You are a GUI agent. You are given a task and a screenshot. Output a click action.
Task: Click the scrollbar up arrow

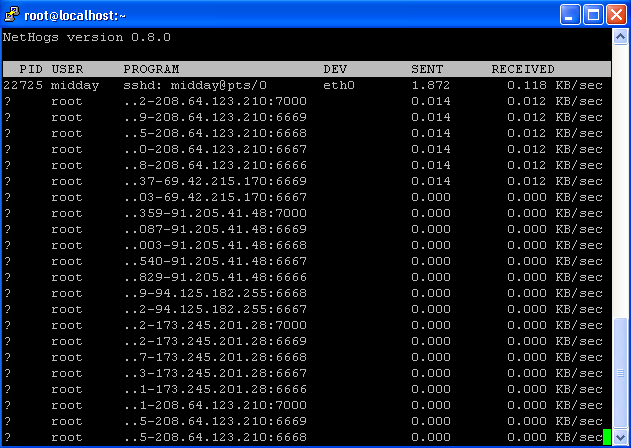point(620,37)
